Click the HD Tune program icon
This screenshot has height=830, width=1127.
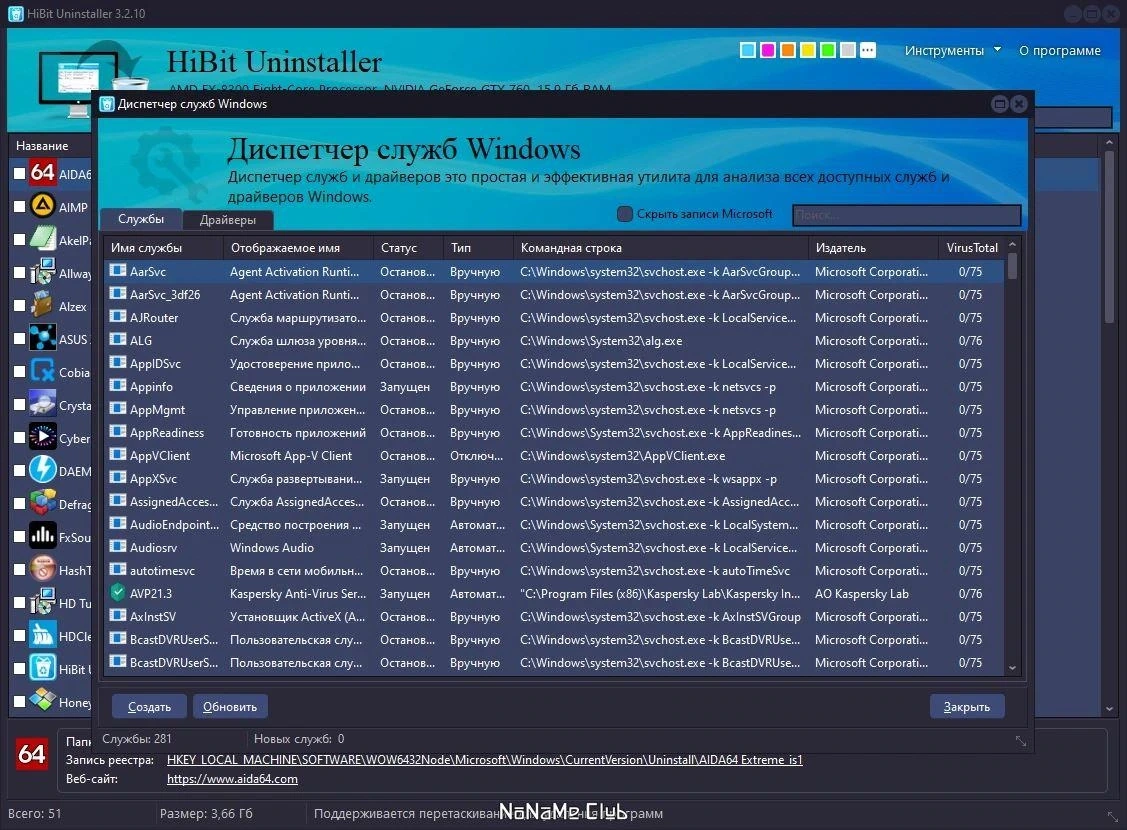42,603
